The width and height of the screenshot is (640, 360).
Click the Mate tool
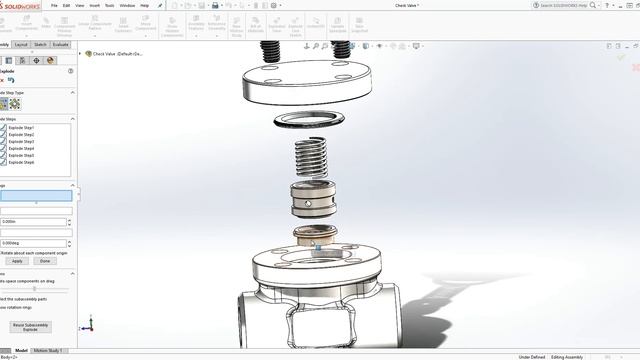tap(46, 23)
